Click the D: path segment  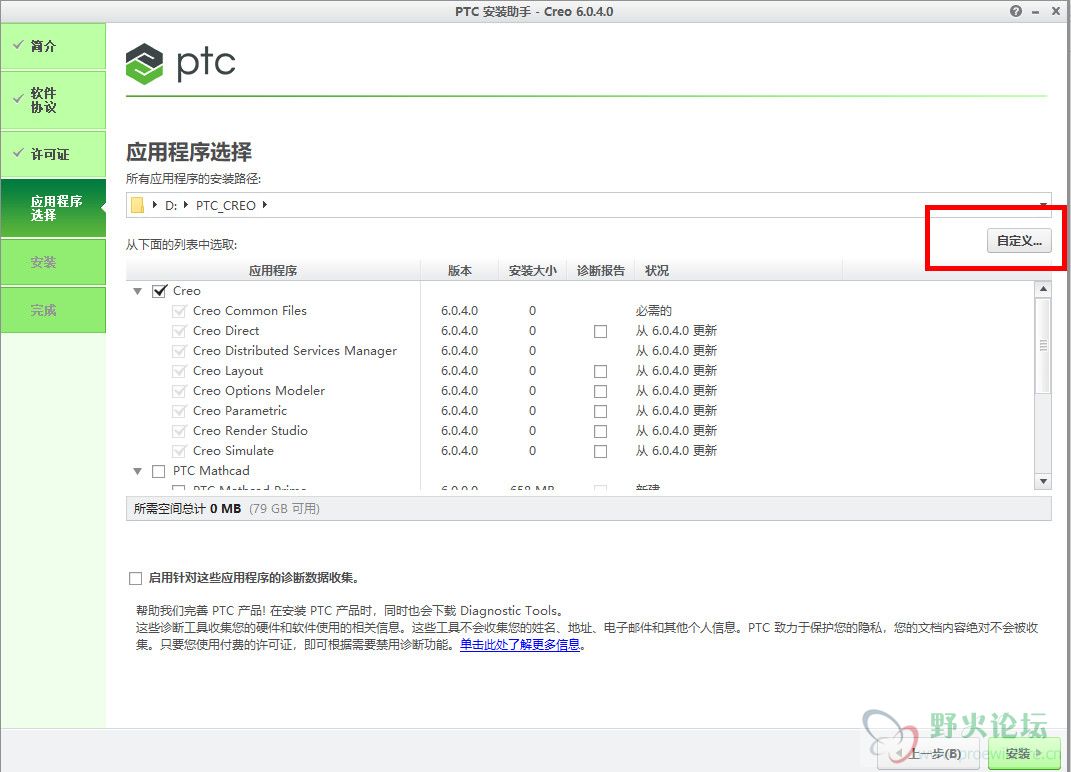[x=171, y=206]
